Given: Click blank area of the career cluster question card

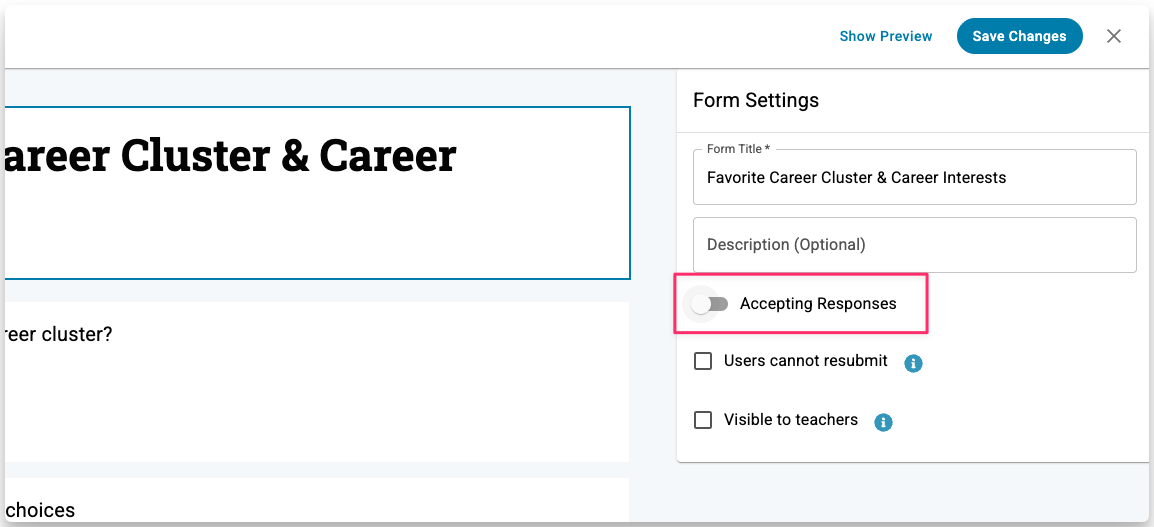Looking at the screenshot, I should (320, 410).
